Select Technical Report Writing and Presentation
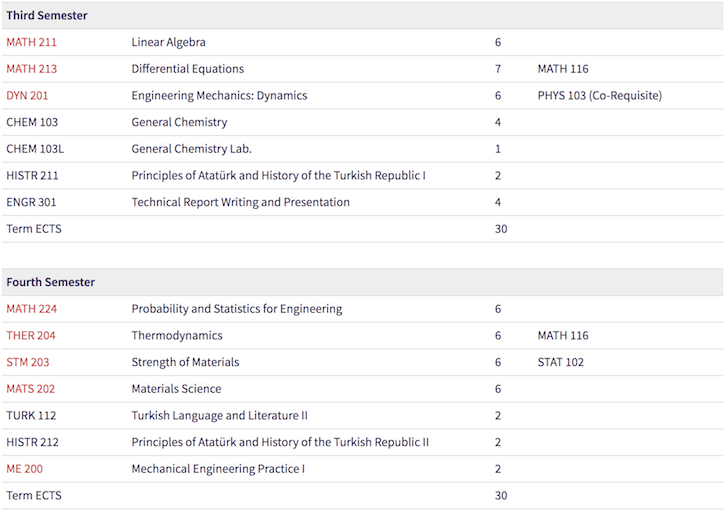Viewport: 726px width, 512px height. (x=240, y=202)
